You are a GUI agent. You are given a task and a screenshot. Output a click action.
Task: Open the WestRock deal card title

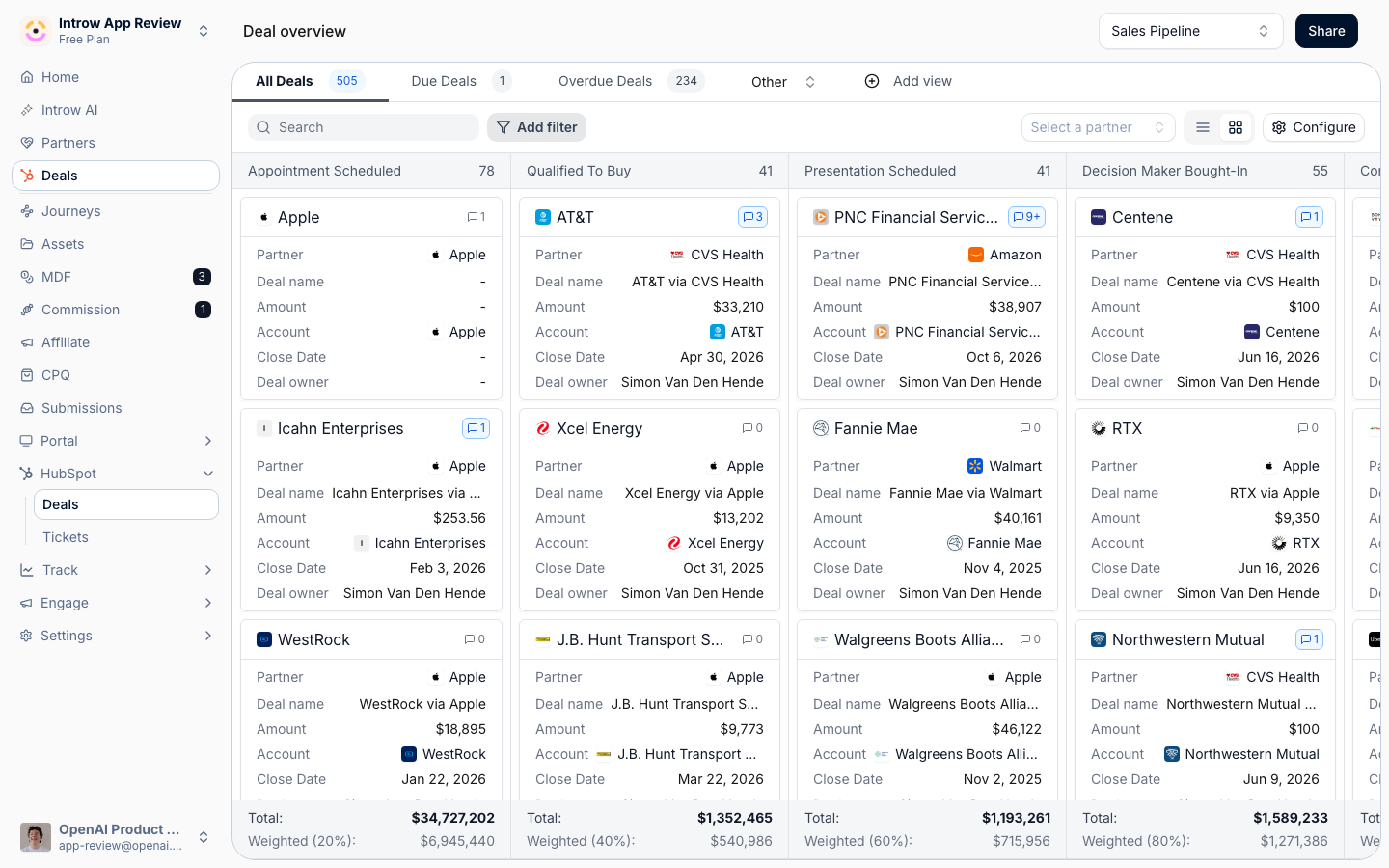click(313, 639)
